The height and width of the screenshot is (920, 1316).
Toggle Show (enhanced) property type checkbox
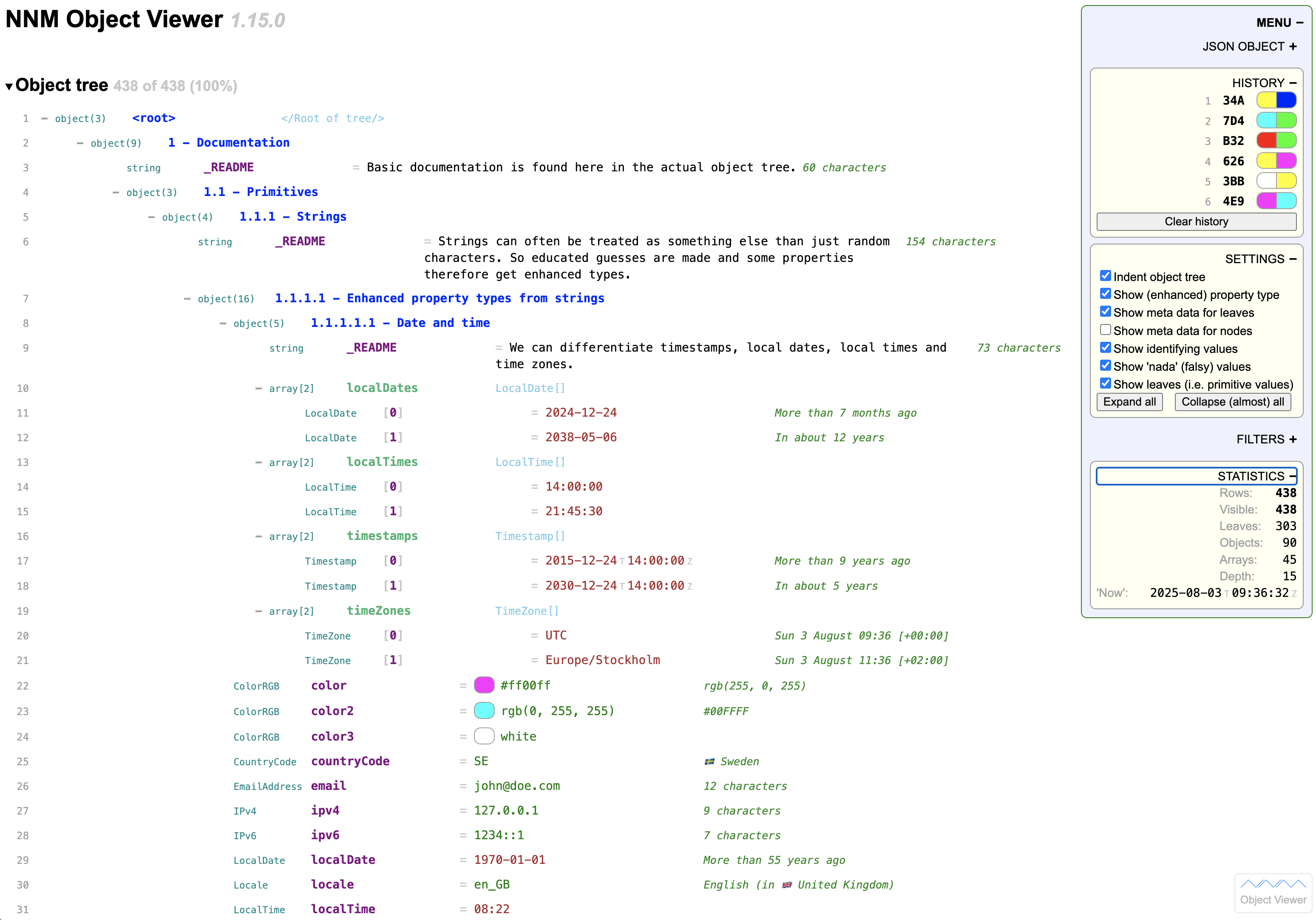click(x=1105, y=293)
